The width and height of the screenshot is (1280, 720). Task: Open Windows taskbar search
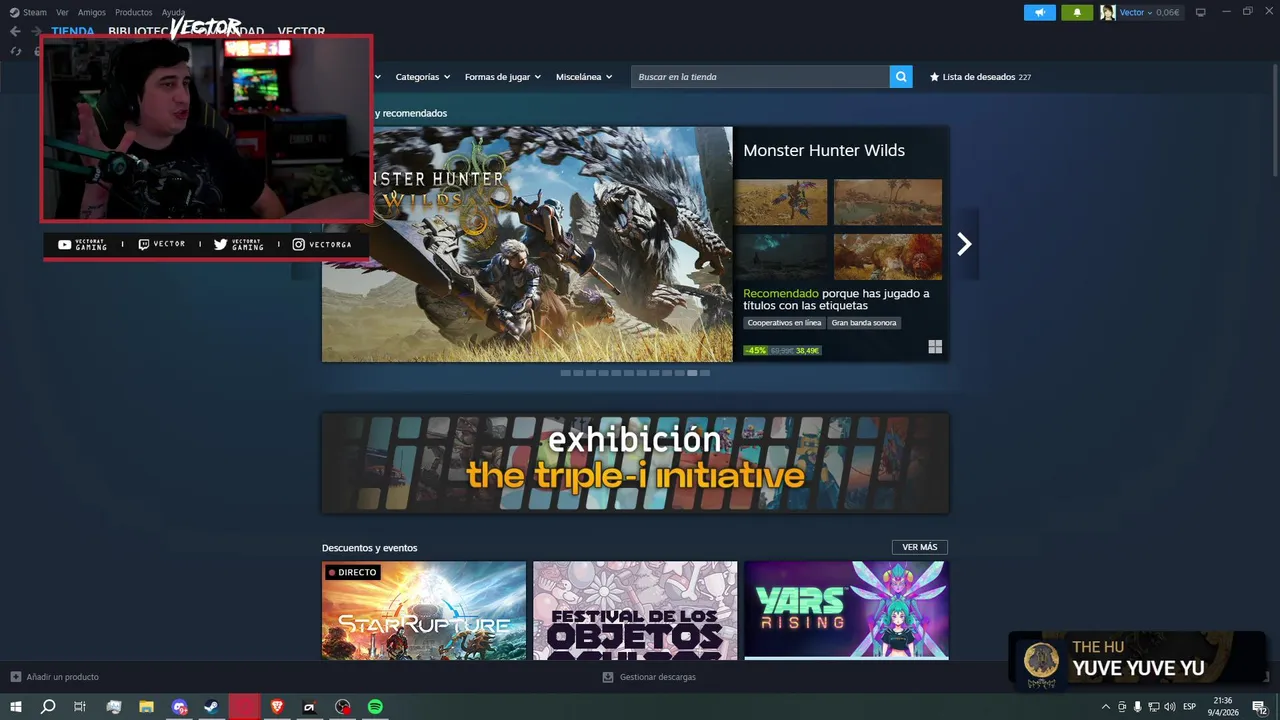click(x=48, y=707)
